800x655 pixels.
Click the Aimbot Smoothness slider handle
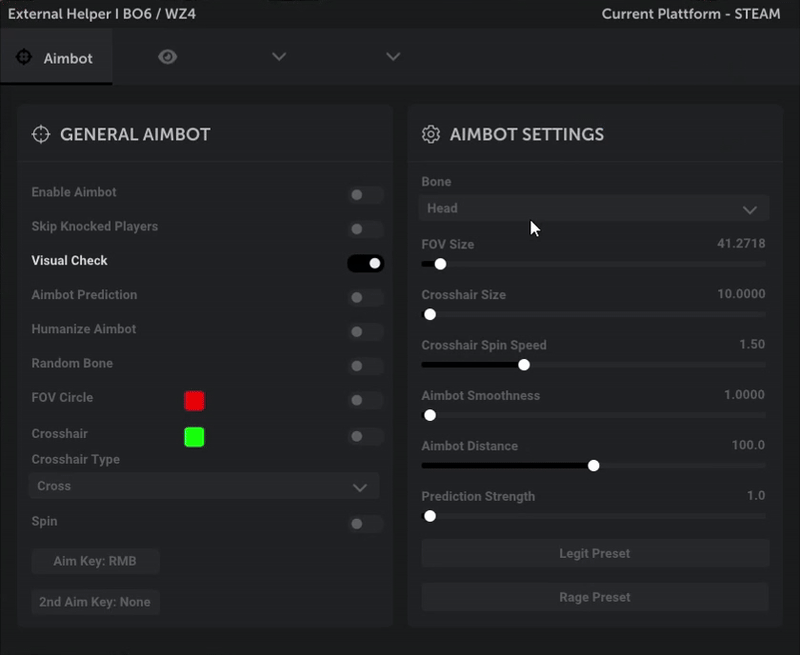[x=430, y=415]
